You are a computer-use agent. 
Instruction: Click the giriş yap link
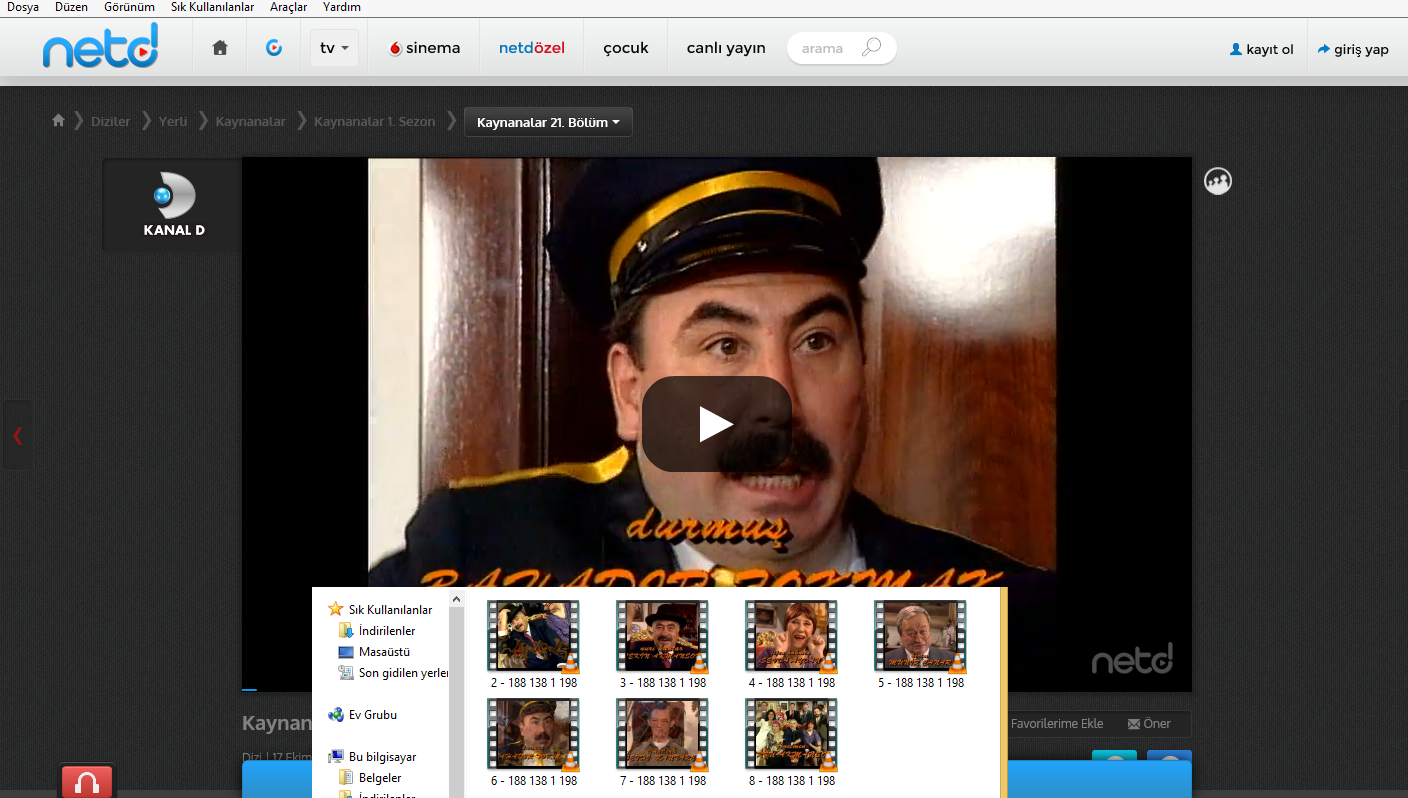(x=1353, y=49)
